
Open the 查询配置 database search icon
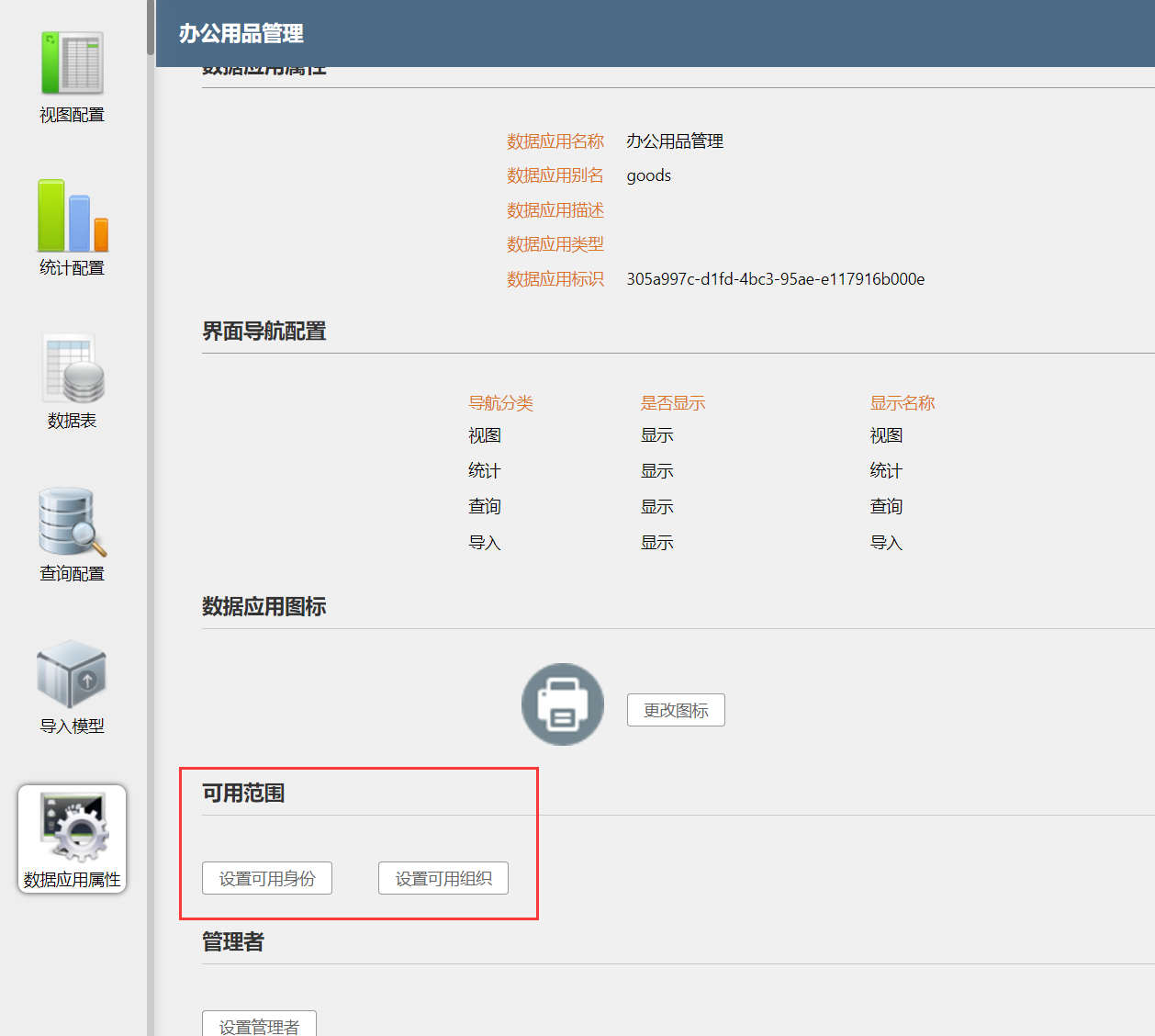73,522
